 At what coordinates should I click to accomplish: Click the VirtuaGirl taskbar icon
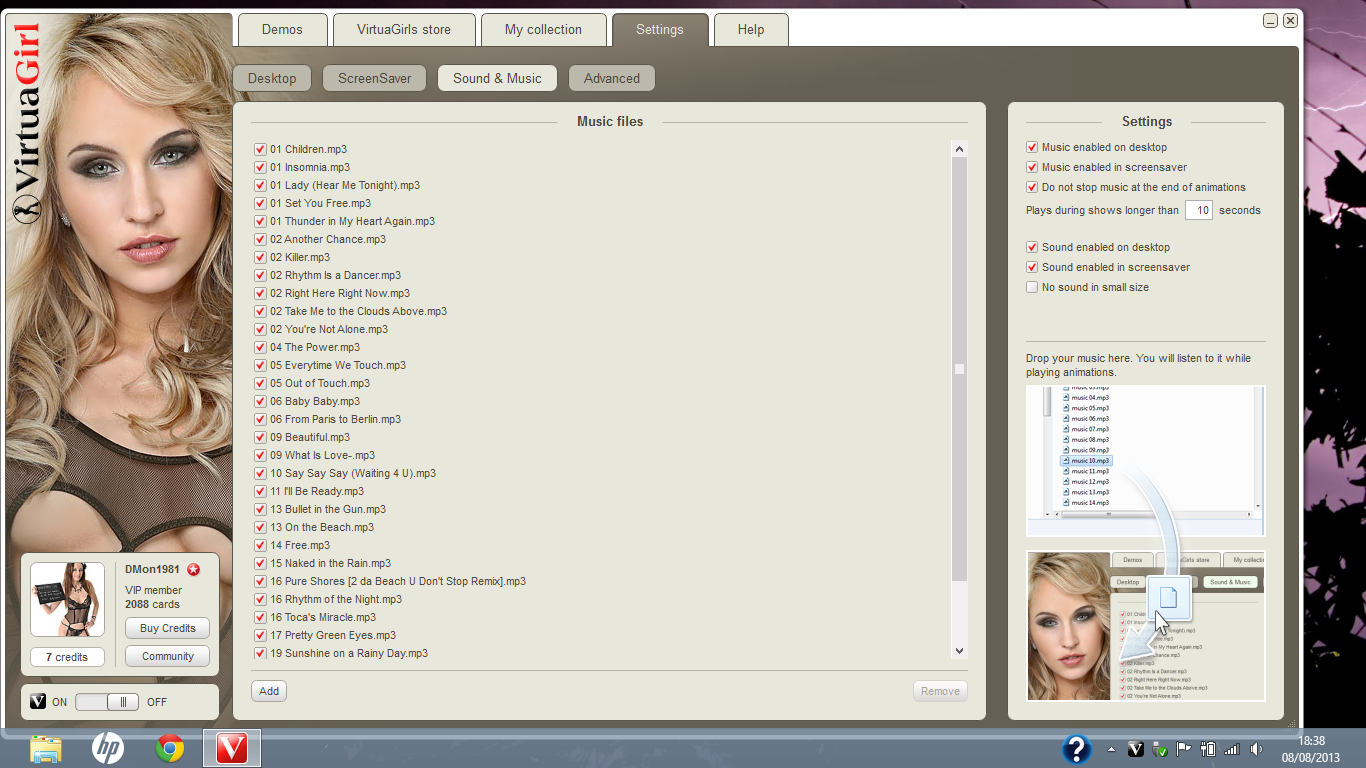[x=232, y=748]
